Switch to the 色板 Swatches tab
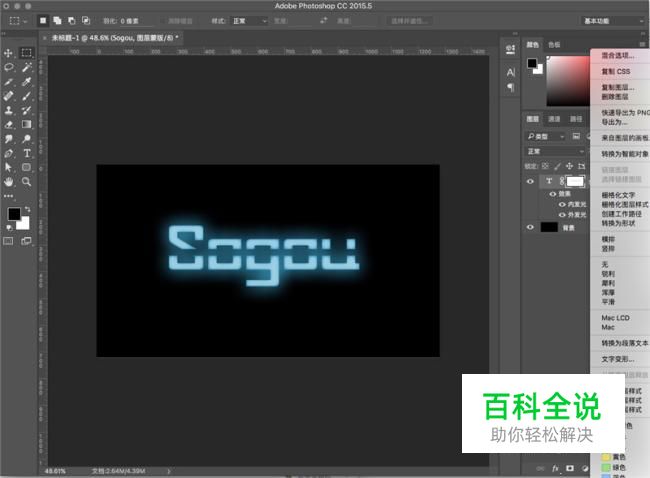 (x=554, y=44)
